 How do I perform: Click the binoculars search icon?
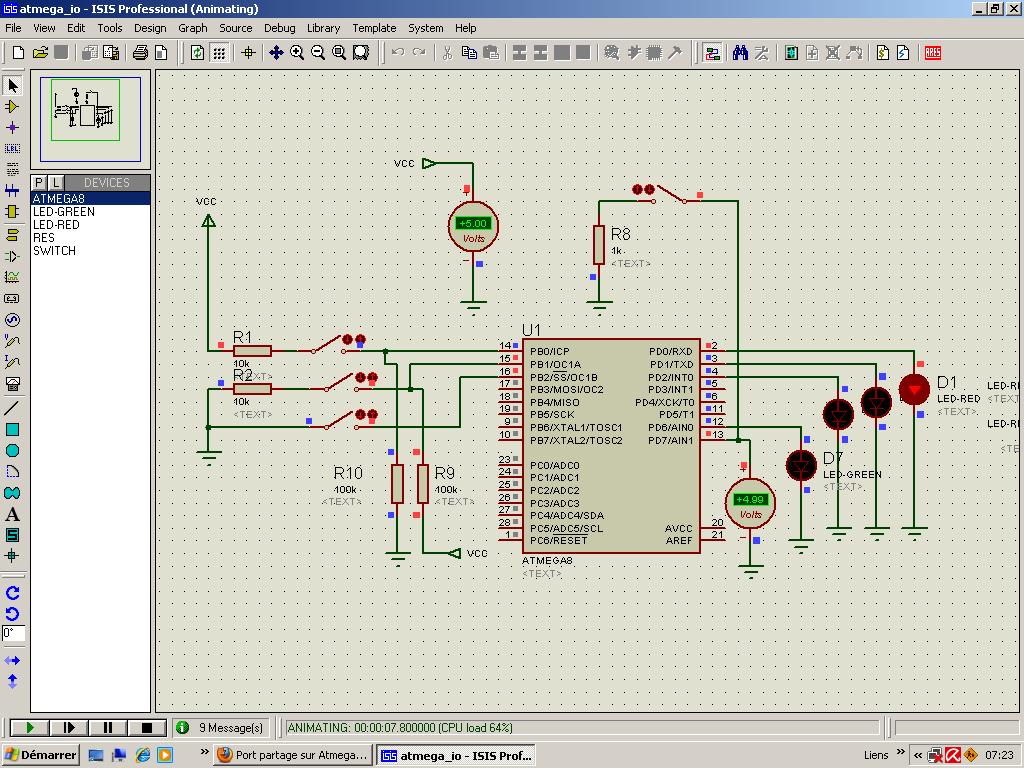(x=740, y=52)
